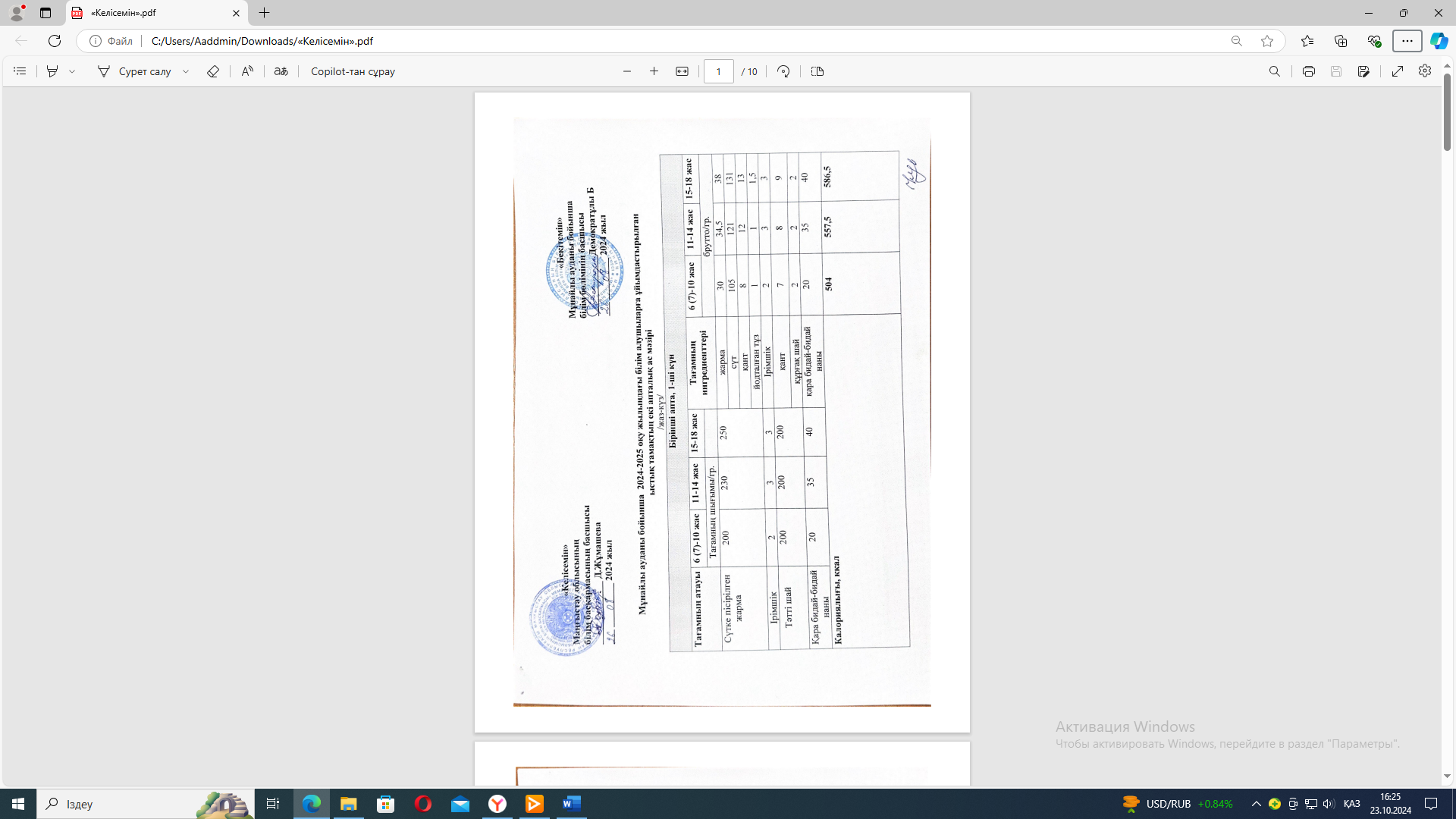This screenshot has width=1456, height=819.
Task: Toggle the page view layout
Action: 817,71
